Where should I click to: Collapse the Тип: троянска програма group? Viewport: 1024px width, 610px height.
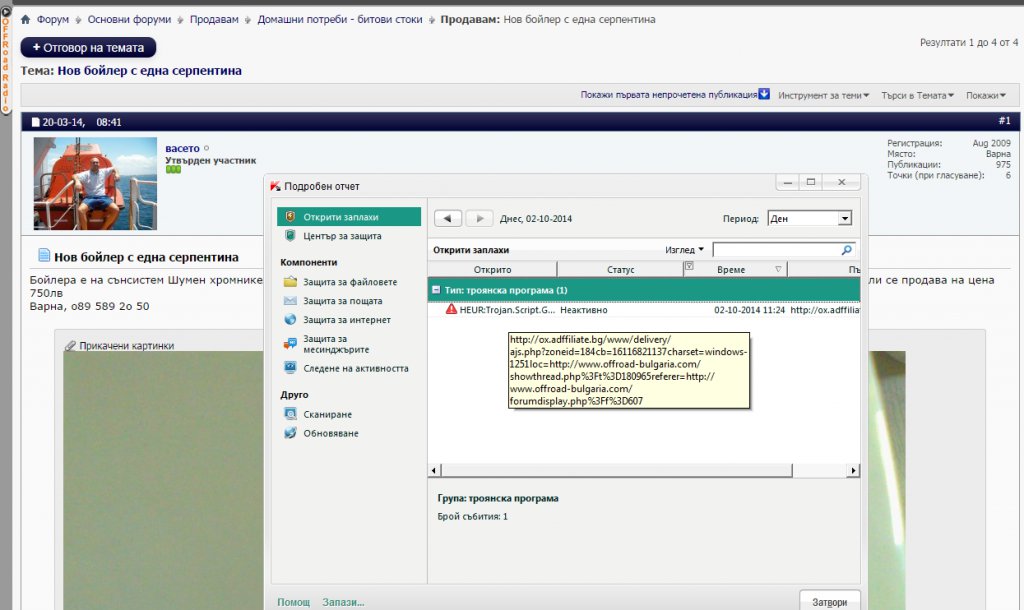[436, 290]
